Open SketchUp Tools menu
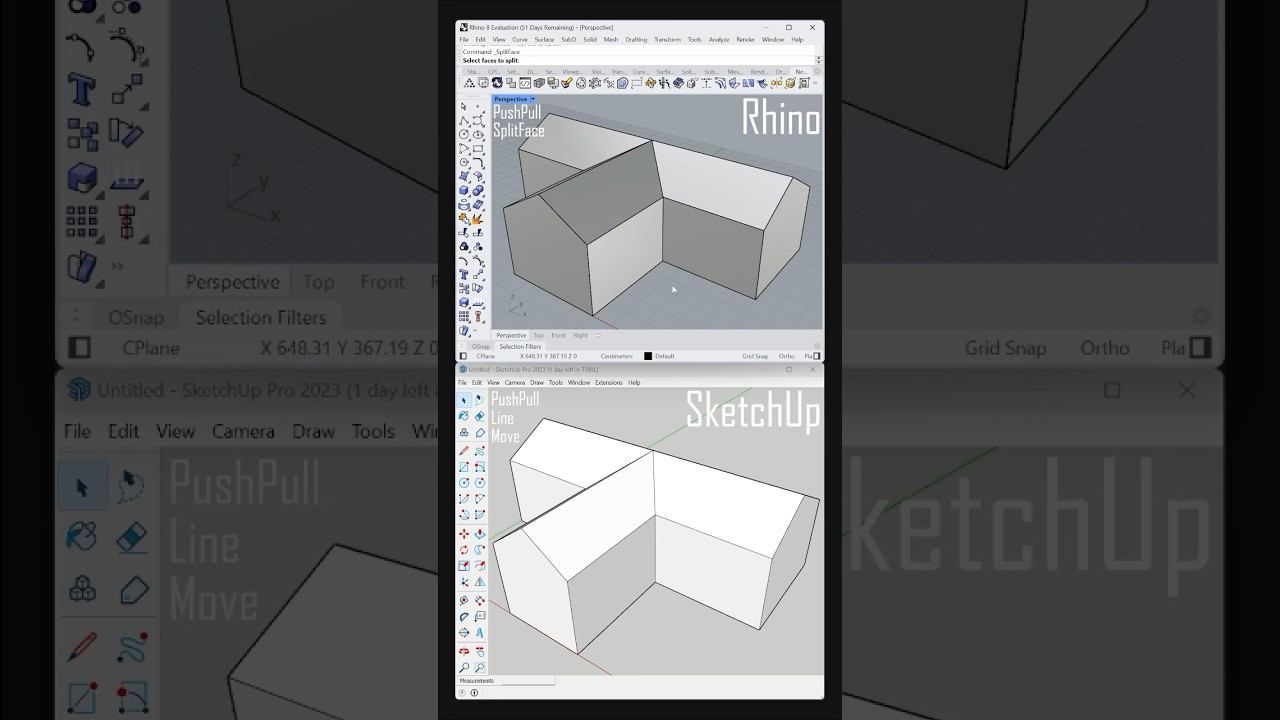The width and height of the screenshot is (1280, 720). point(556,382)
